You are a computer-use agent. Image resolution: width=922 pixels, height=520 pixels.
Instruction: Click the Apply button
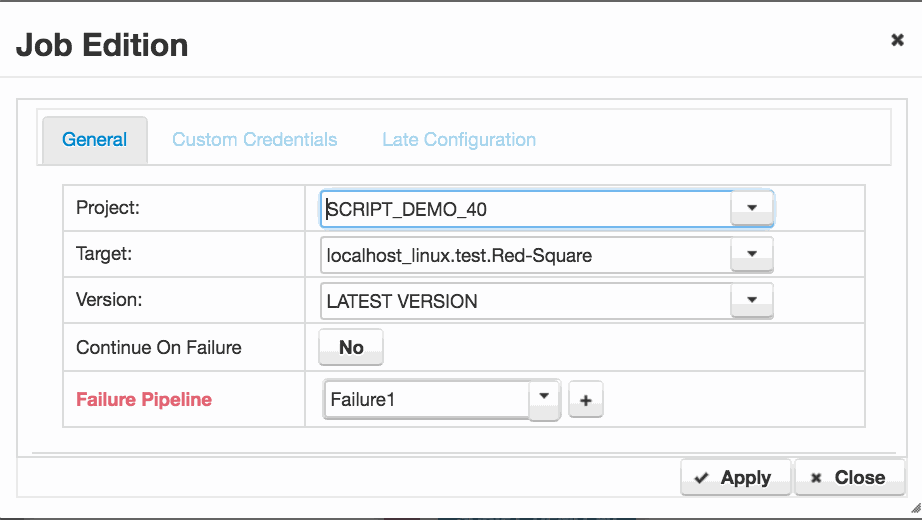point(735,477)
